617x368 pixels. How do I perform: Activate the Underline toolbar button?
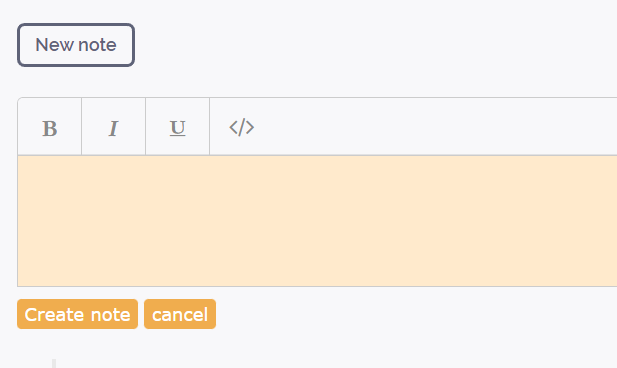(x=177, y=127)
